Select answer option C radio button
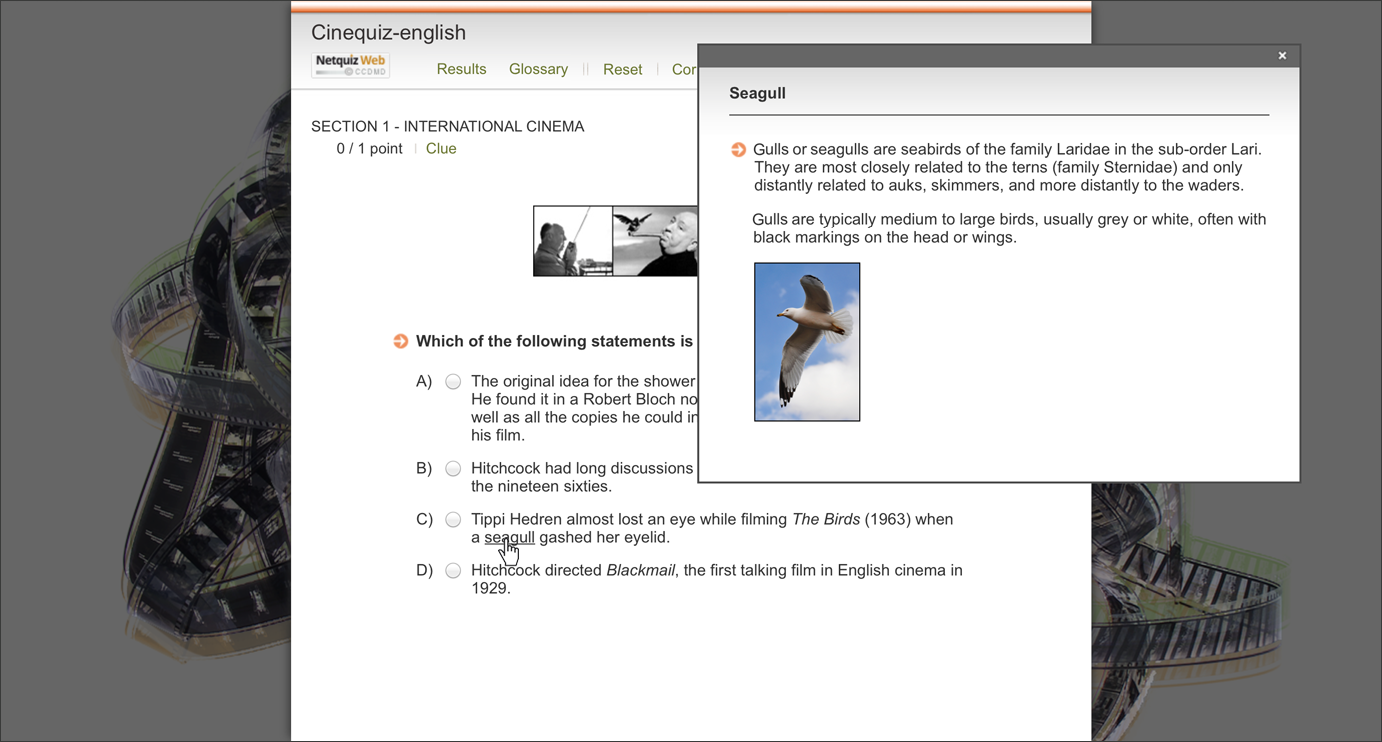Image resolution: width=1382 pixels, height=742 pixels. pos(453,519)
